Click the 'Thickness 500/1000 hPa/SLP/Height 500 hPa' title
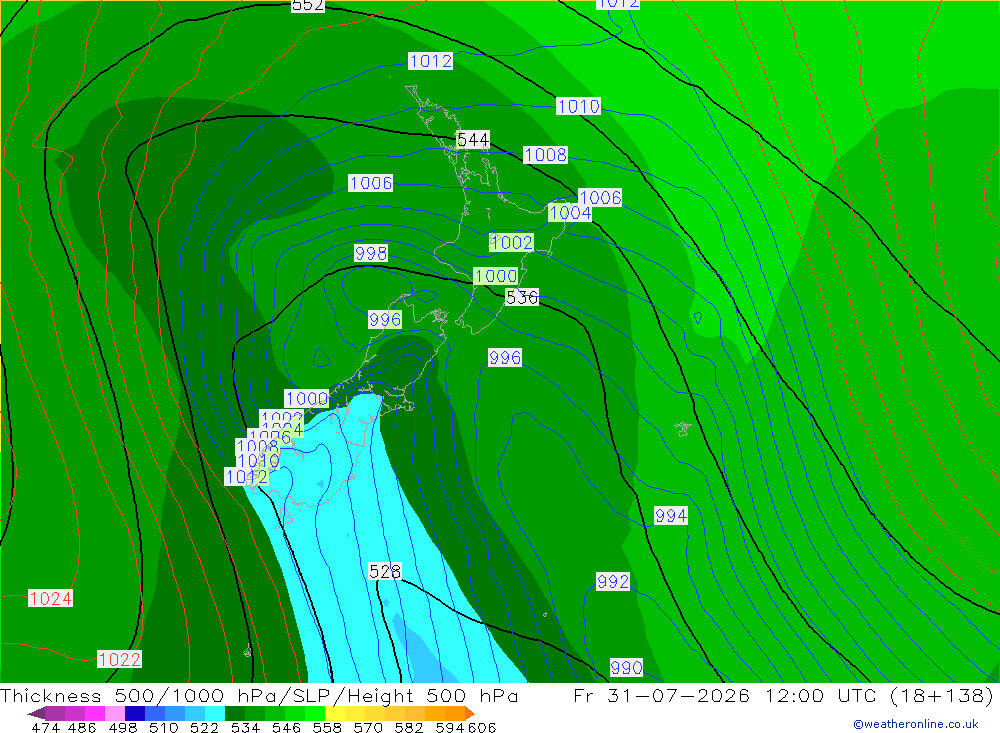This screenshot has height=733, width=1000. (x=259, y=695)
